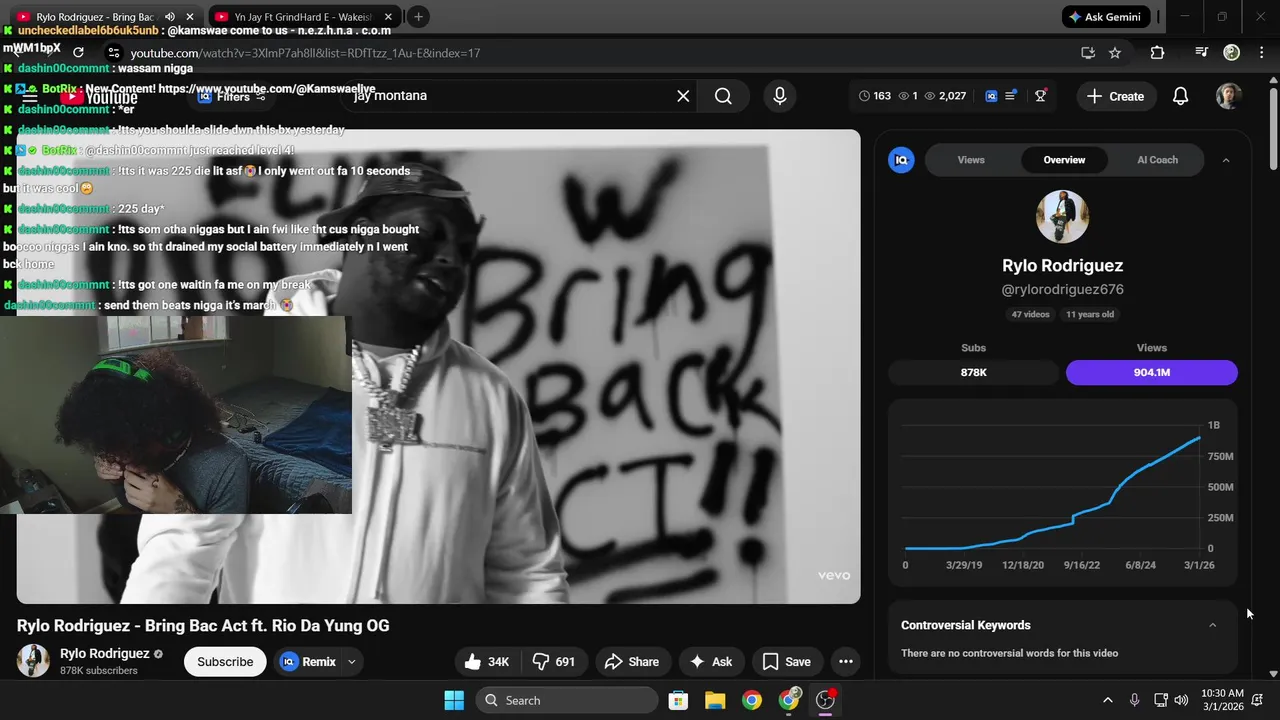Screen dimensions: 1280x720
Task: Click the browser address bar URL
Action: coord(305,53)
